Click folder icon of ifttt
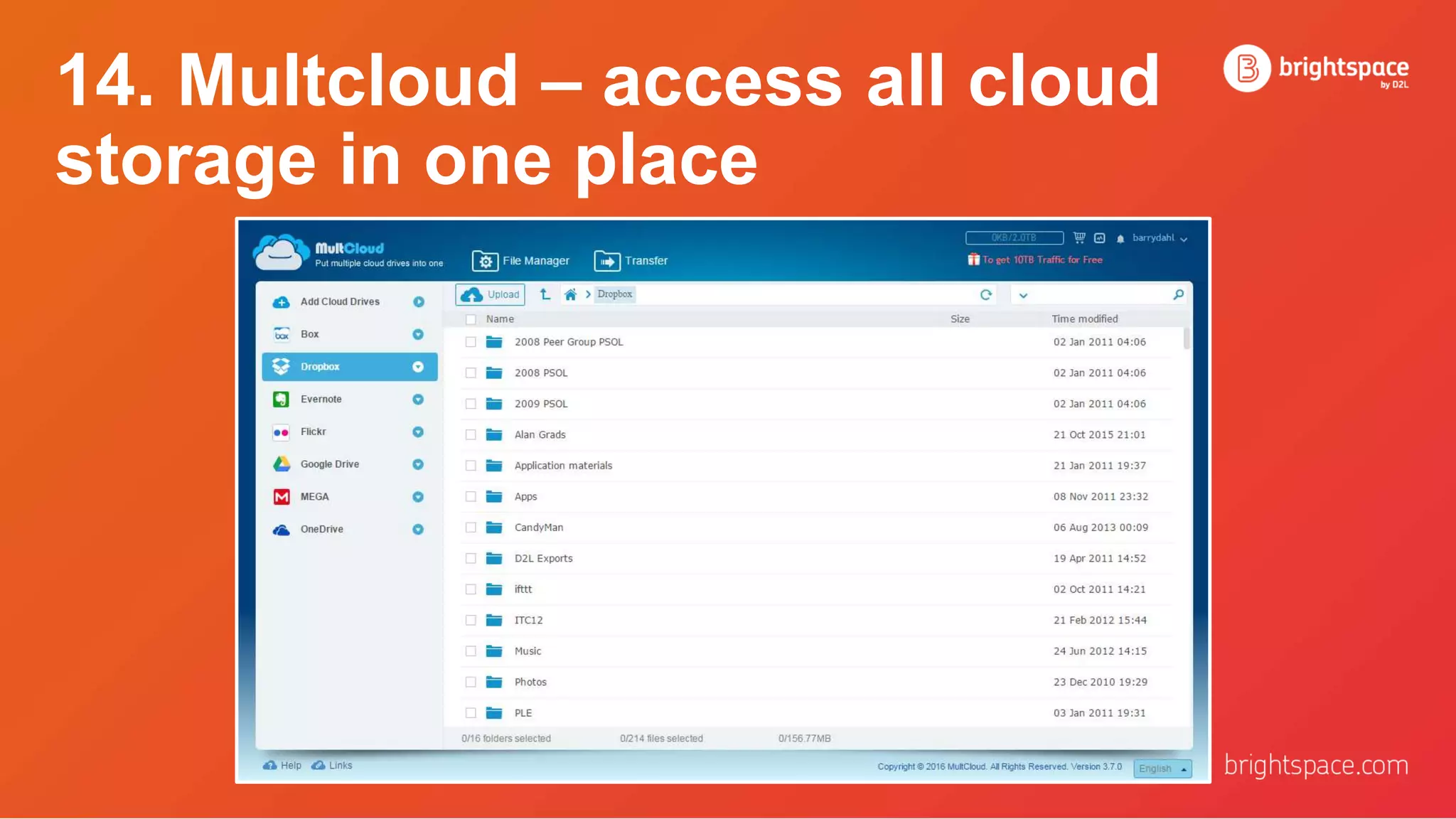Screen dimensions: 1456x819 [494, 589]
